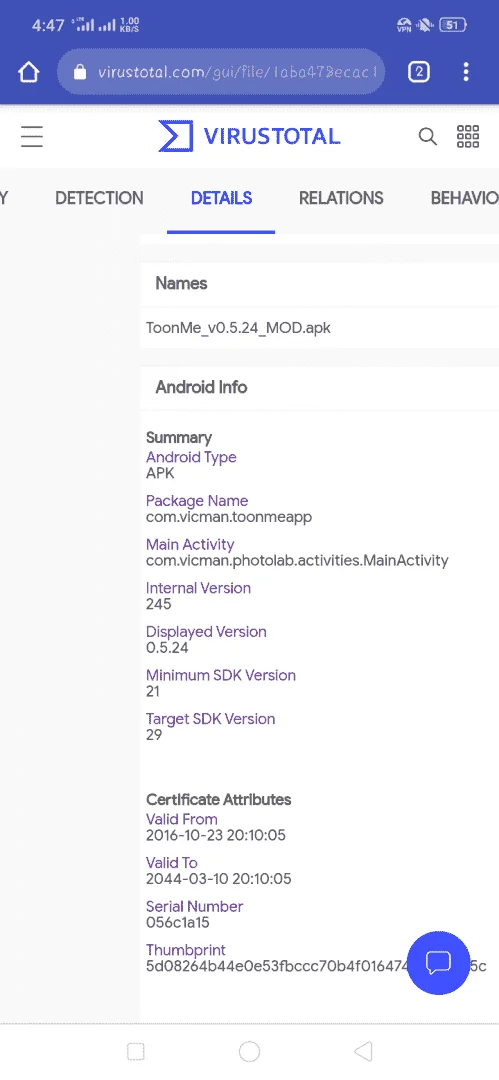Click the VirusTotal logo

coord(250,136)
